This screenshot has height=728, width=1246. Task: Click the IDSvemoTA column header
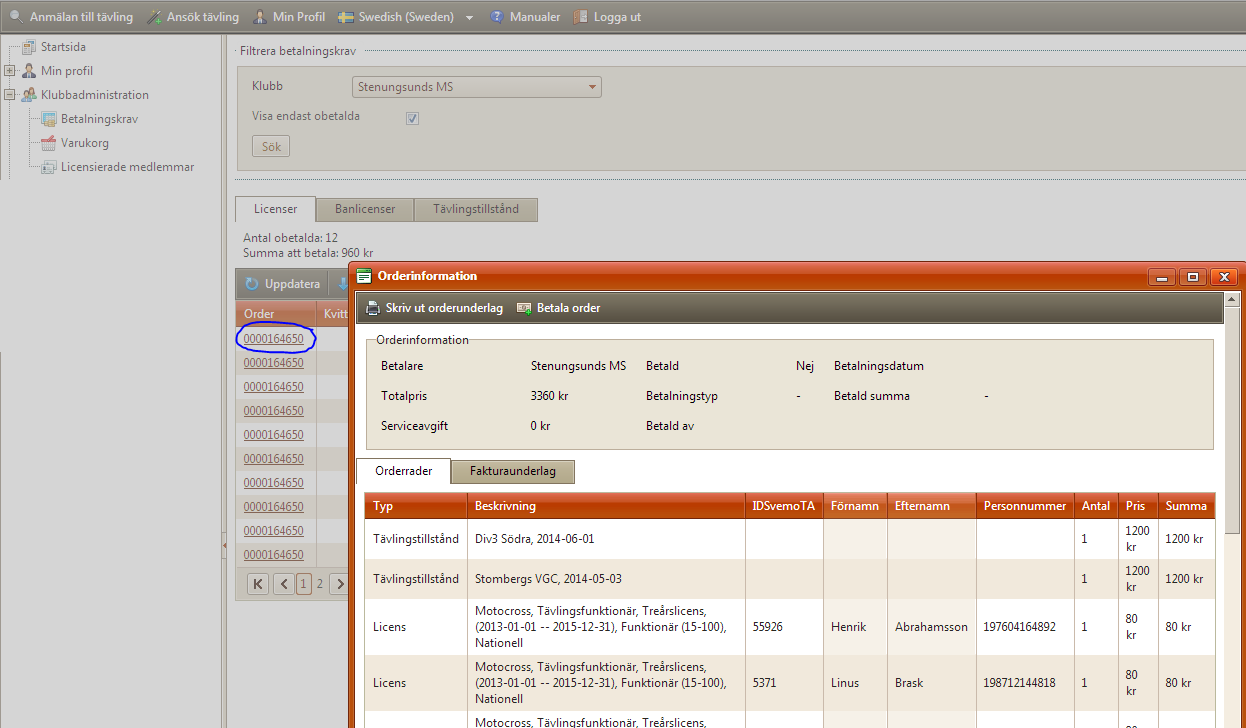click(784, 506)
